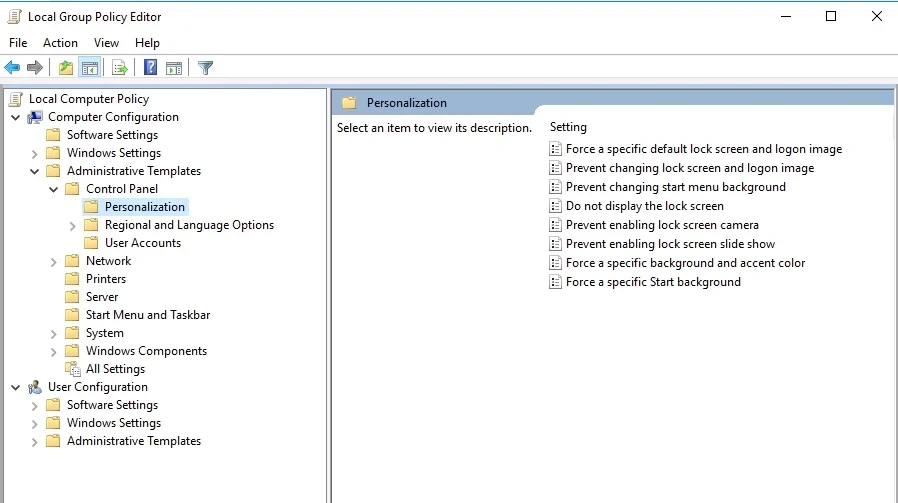Click the Local Computer Policy scroll icon
This screenshot has height=503, width=898.
click(16, 99)
